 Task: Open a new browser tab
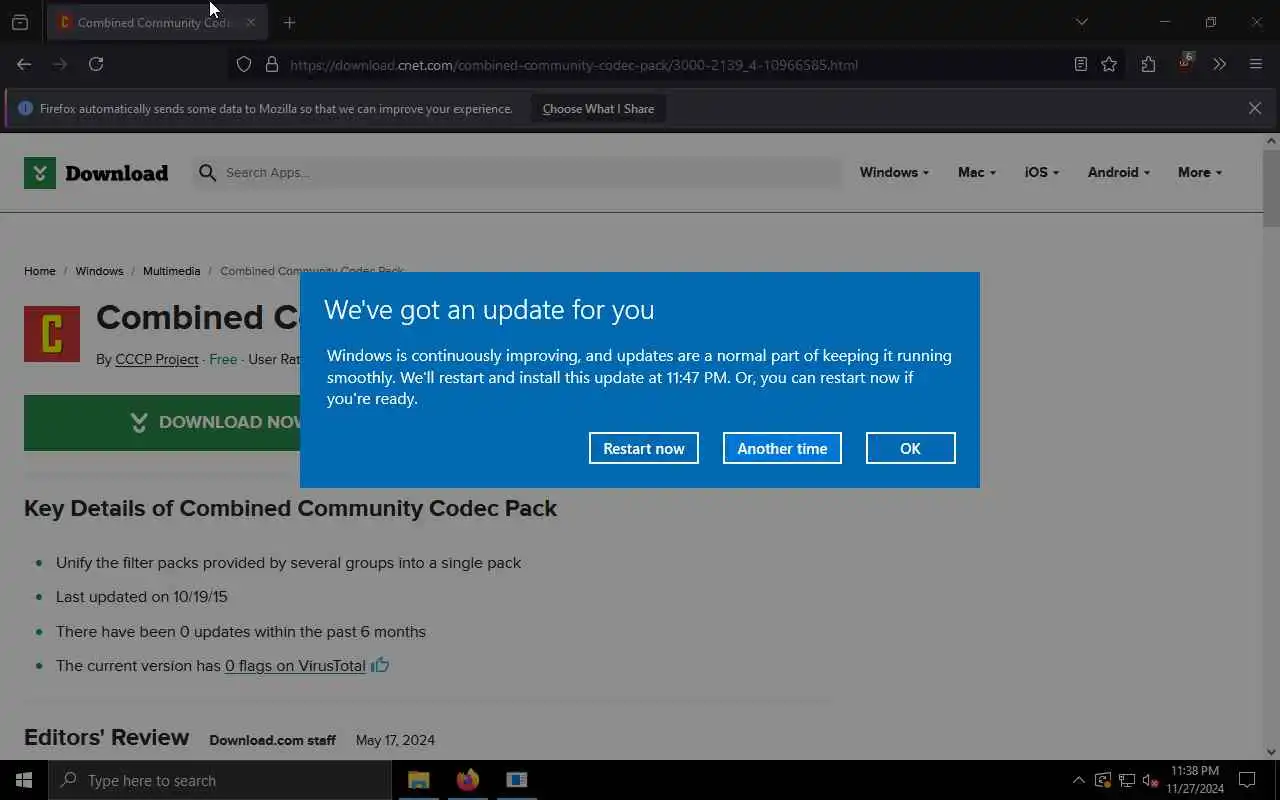point(289,22)
